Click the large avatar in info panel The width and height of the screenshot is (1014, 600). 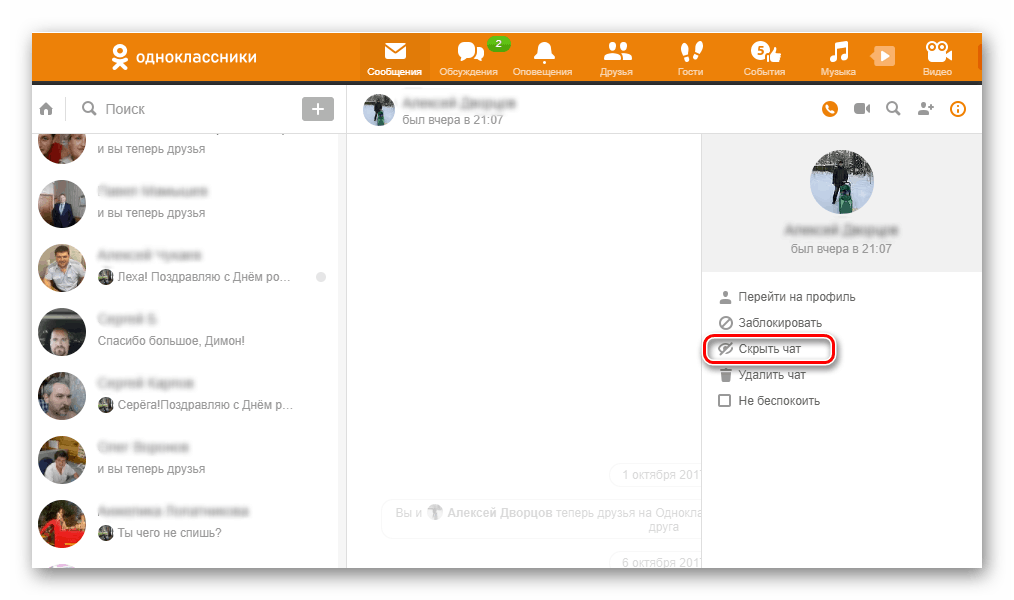pyautogui.click(x=841, y=182)
